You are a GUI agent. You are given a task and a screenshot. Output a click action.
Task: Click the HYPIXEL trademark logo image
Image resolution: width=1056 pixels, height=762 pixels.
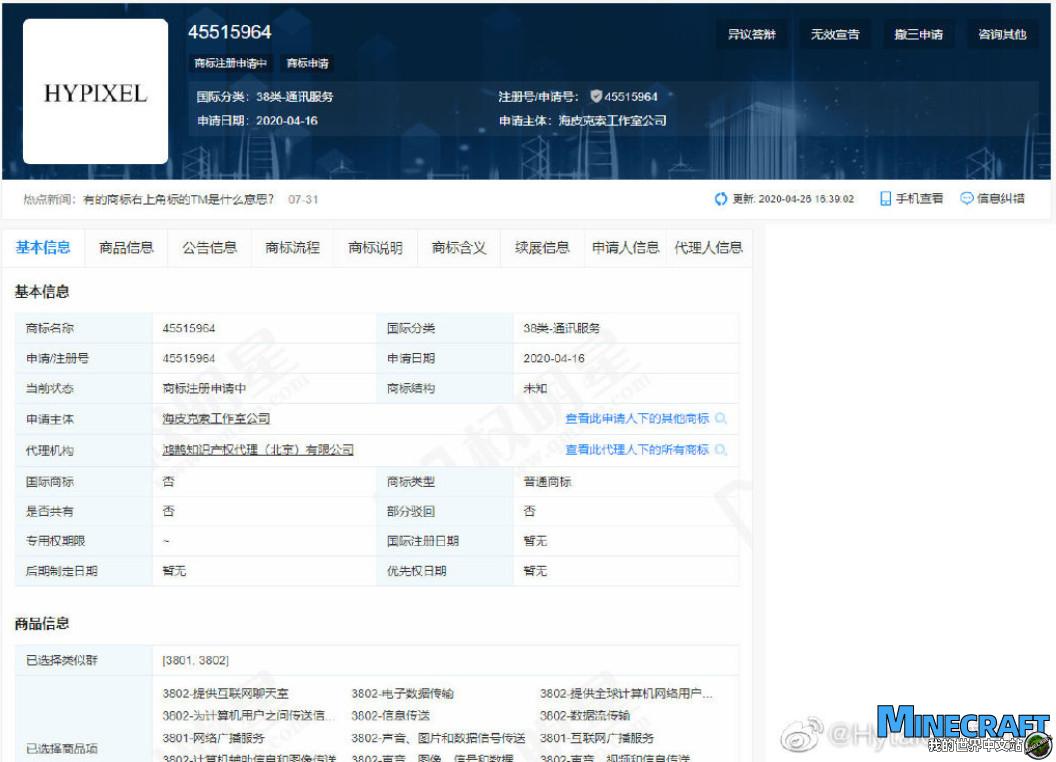94,93
